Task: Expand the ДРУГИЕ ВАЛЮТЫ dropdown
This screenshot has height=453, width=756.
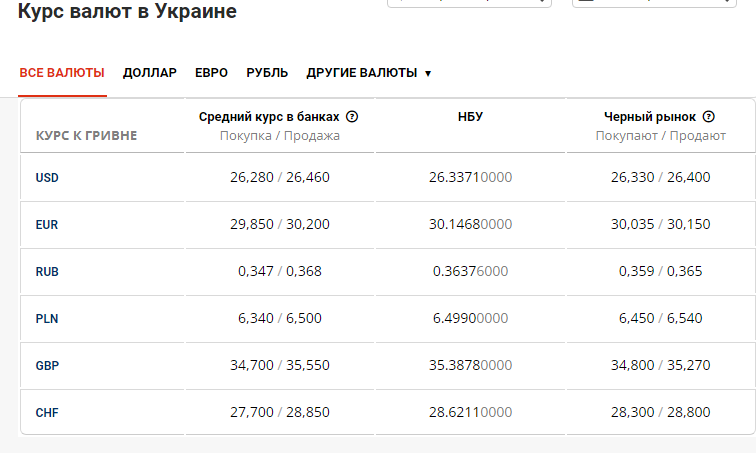Action: pyautogui.click(x=369, y=73)
